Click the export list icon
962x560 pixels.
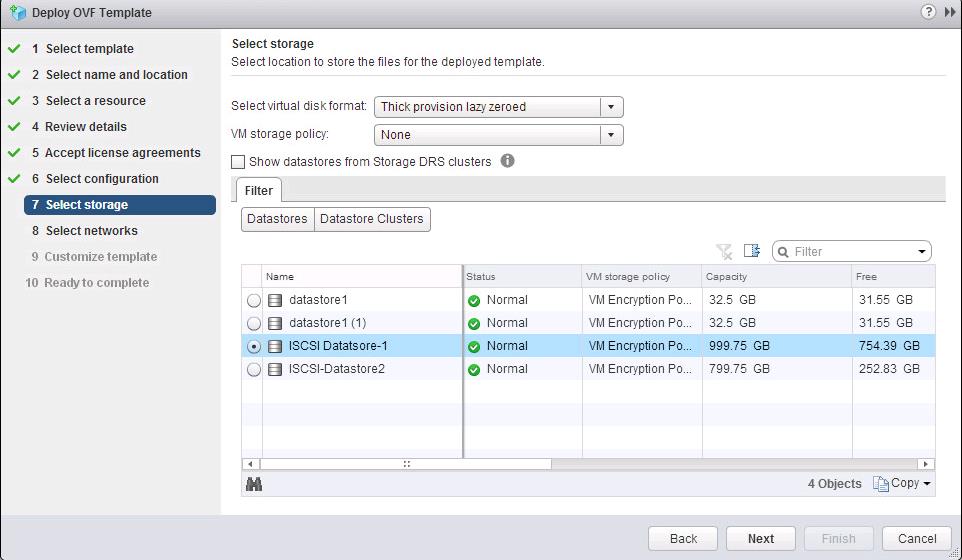pos(752,251)
